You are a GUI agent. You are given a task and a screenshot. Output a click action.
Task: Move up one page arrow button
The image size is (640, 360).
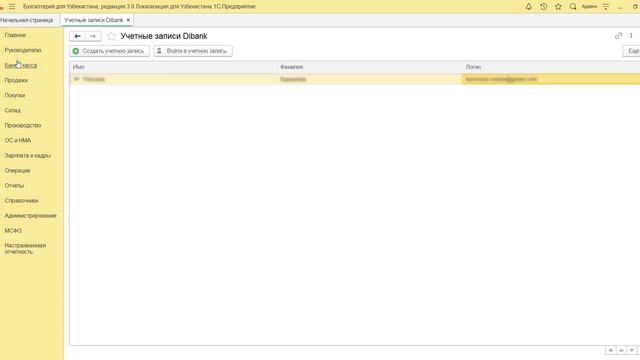pos(621,350)
